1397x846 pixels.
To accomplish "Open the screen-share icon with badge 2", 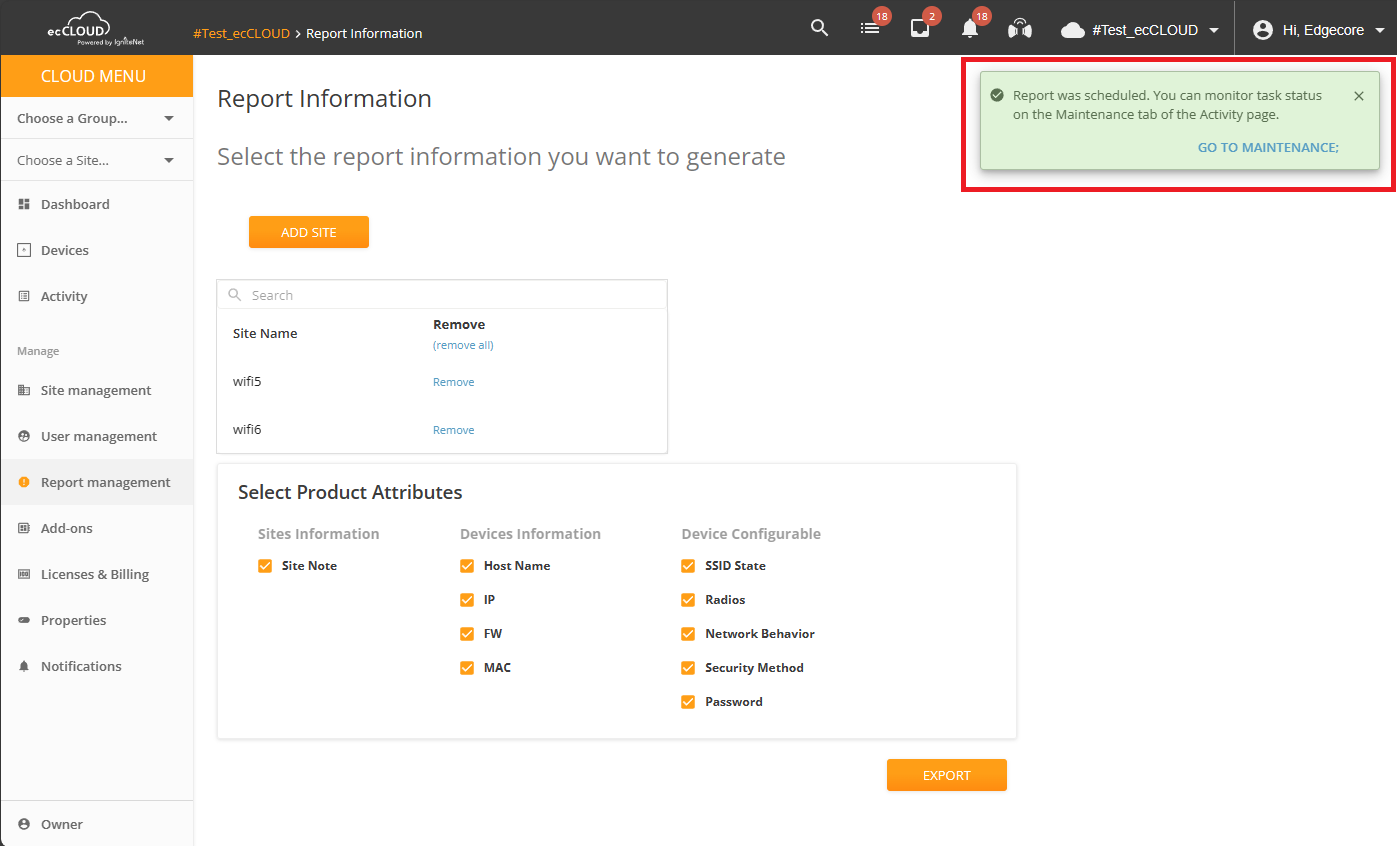I will click(920, 29).
